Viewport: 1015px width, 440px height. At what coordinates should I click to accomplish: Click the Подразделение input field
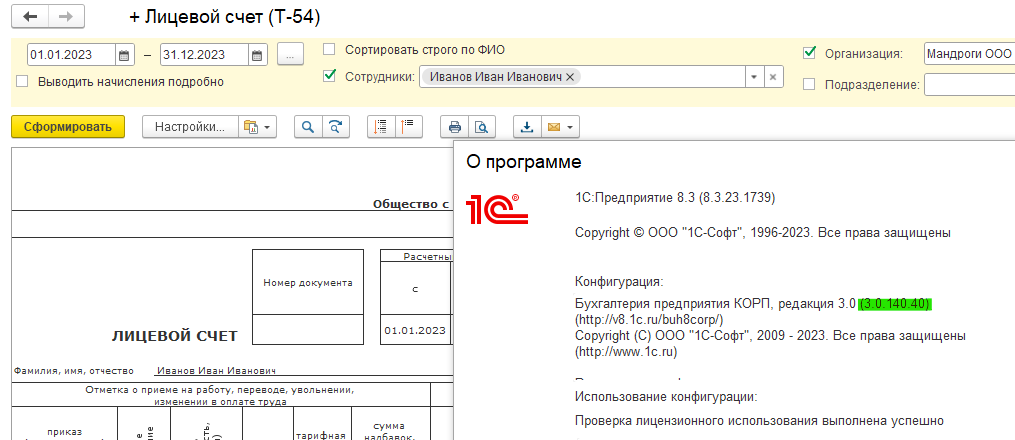click(x=969, y=85)
